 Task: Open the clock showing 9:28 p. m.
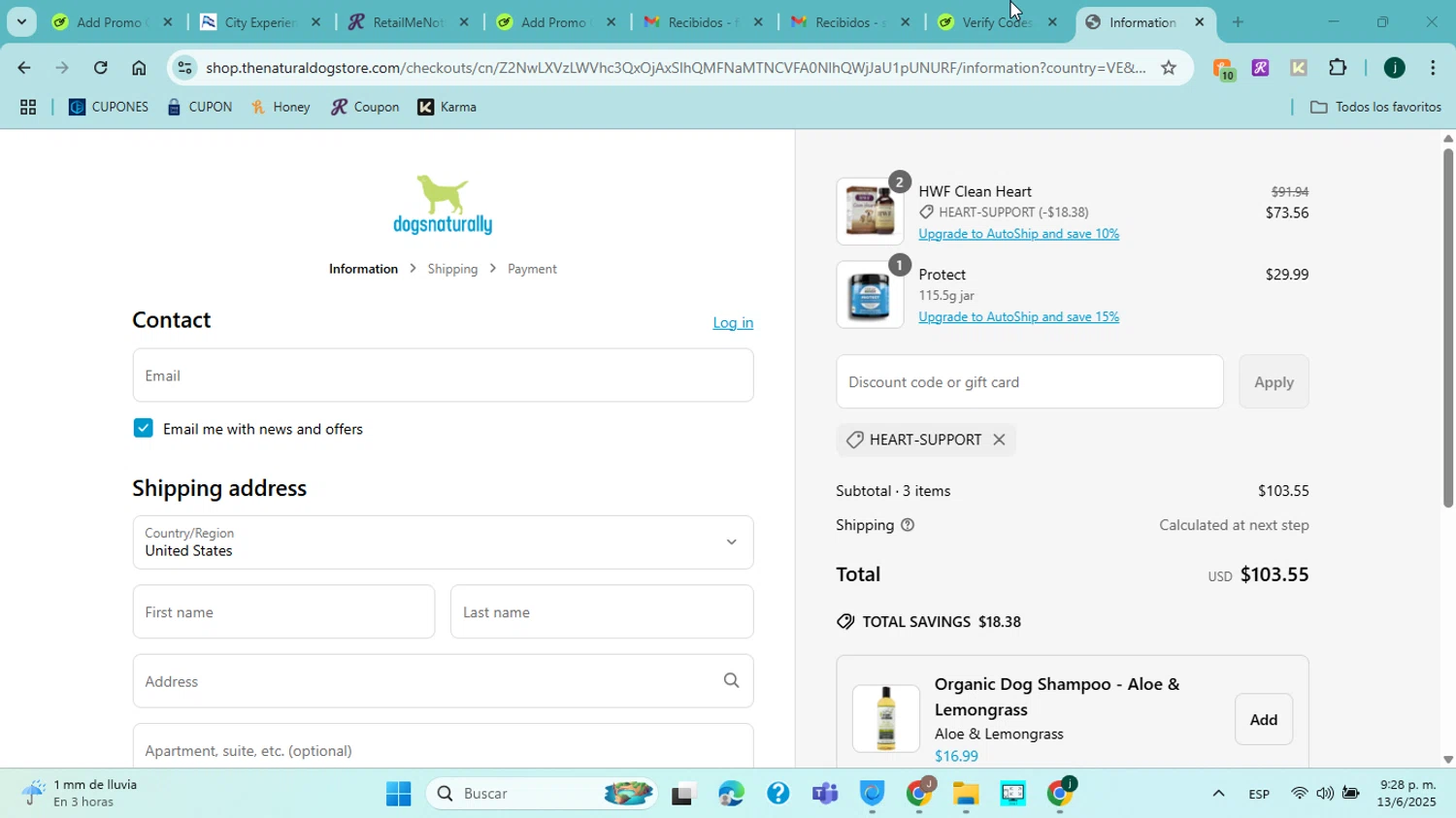click(x=1407, y=793)
